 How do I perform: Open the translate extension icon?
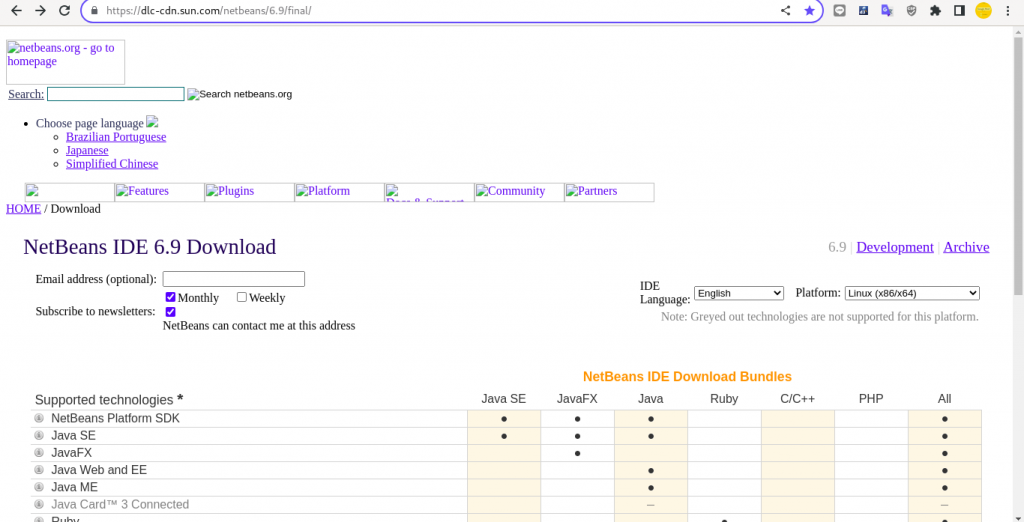click(887, 10)
